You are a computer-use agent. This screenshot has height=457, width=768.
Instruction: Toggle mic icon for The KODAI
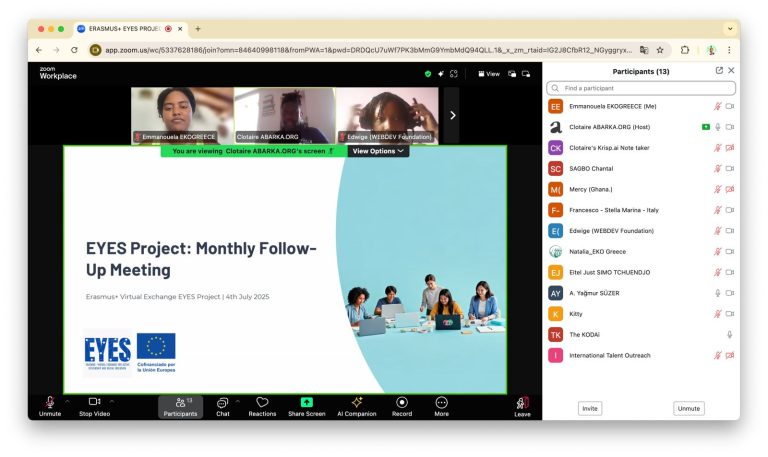tap(729, 335)
